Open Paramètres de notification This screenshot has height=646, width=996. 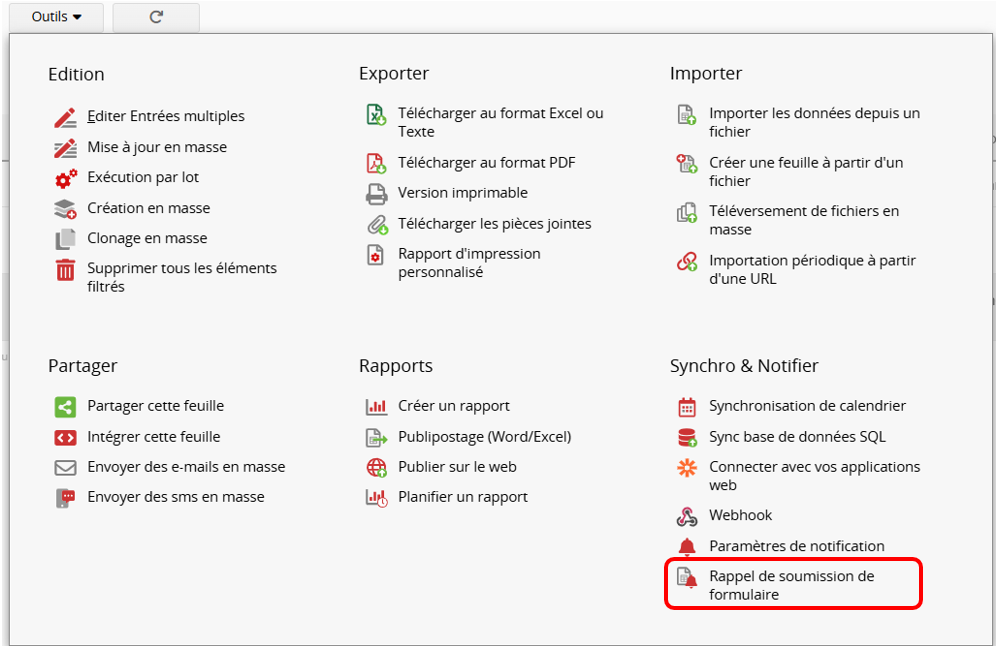tap(796, 546)
